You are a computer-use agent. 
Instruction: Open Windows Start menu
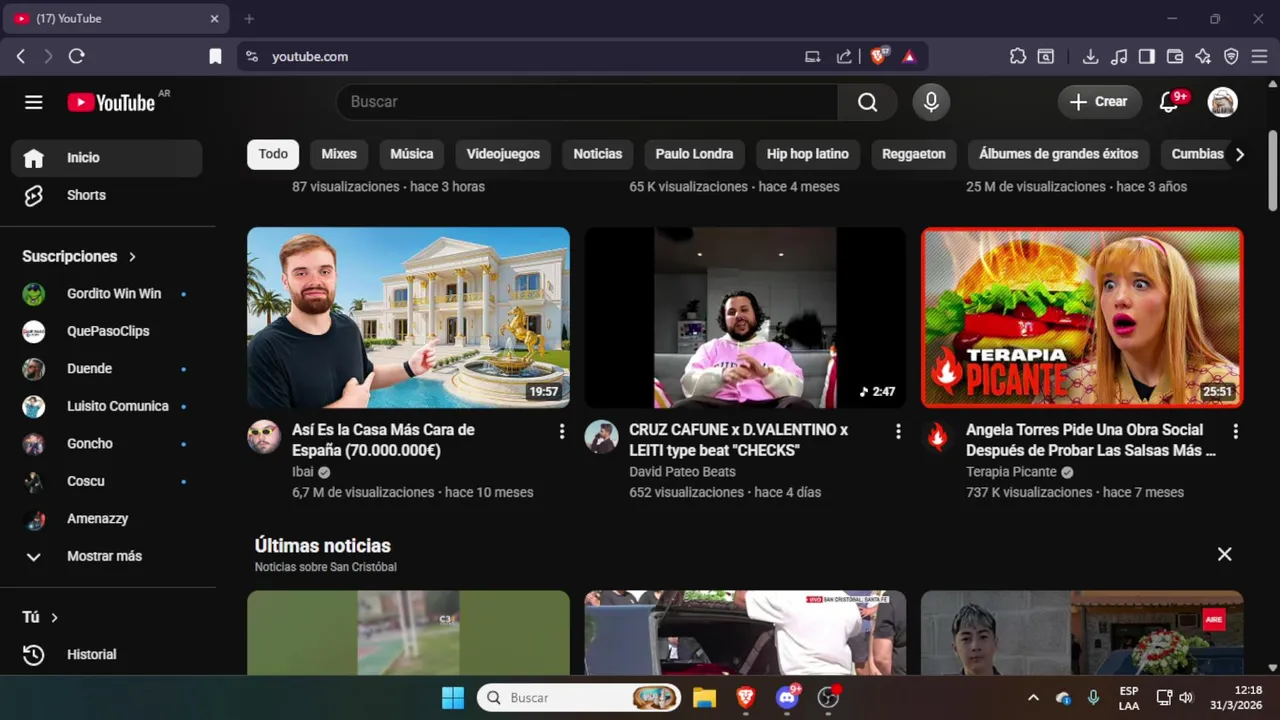coord(453,698)
